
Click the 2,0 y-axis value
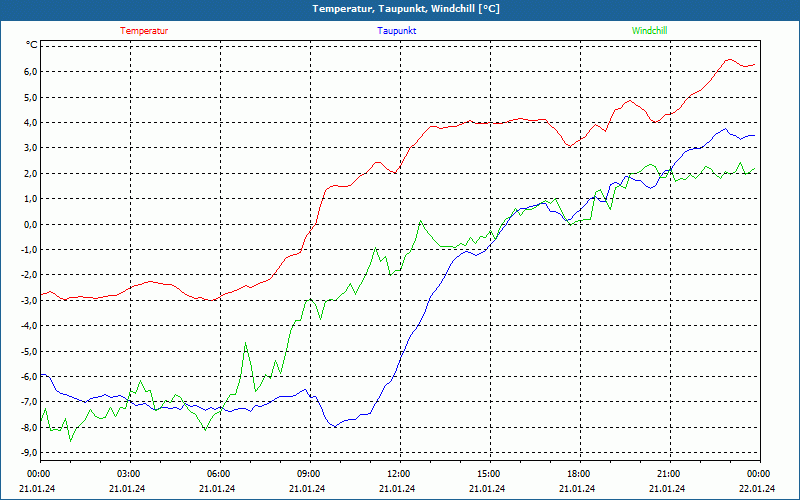click(30, 173)
